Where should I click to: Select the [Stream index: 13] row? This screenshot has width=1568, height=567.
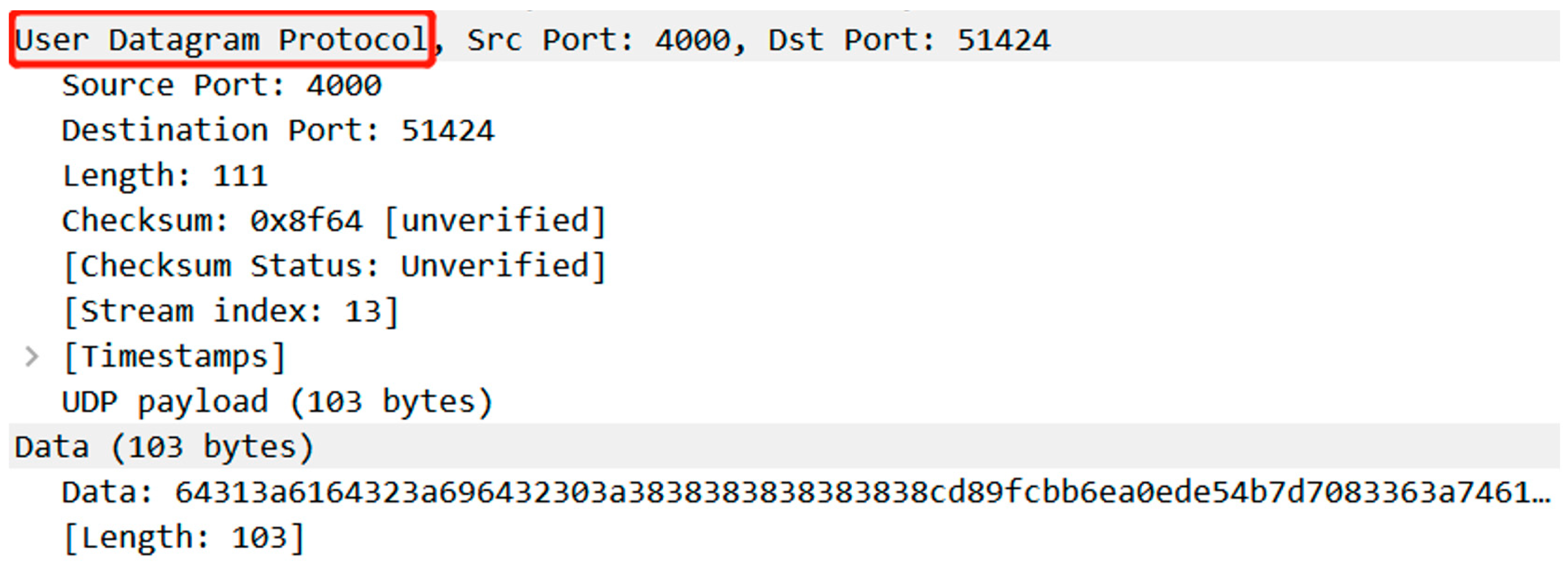pos(231,312)
